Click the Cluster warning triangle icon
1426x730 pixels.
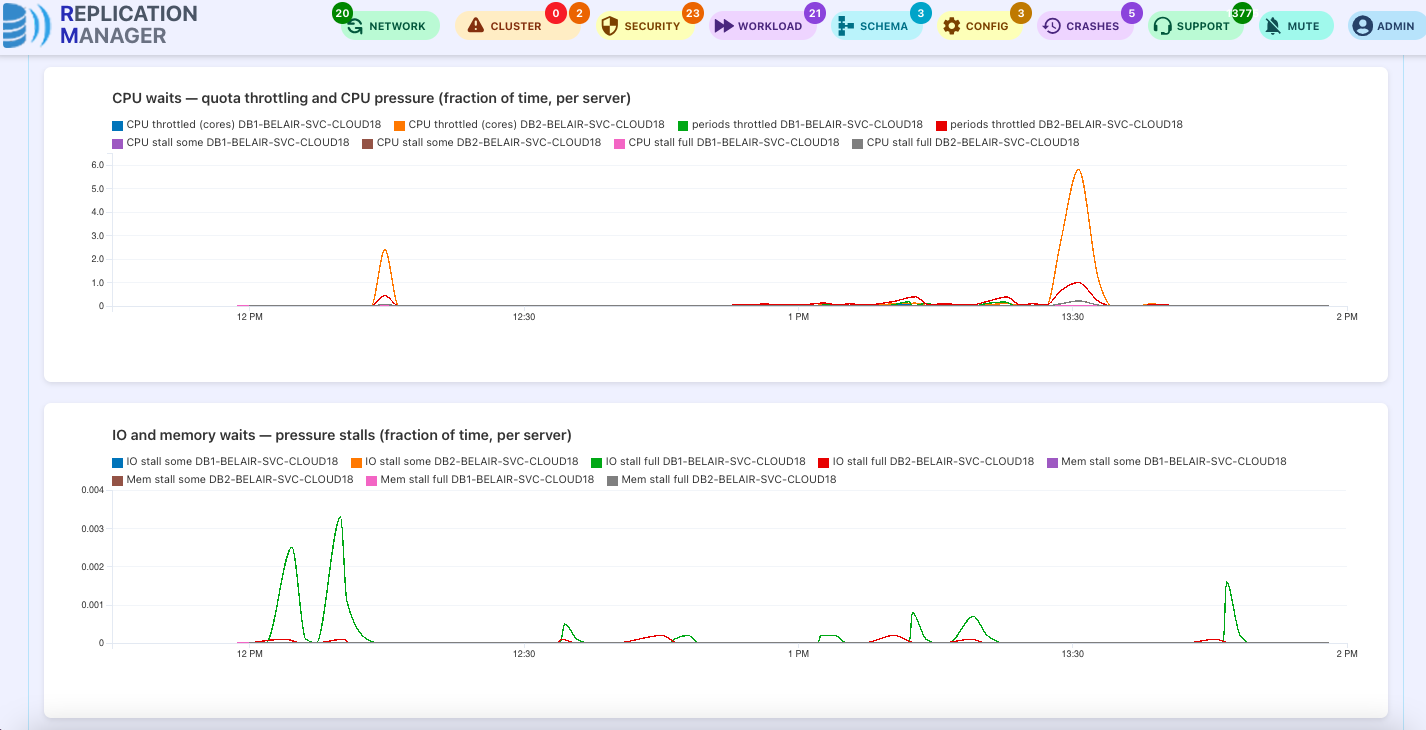[476, 26]
